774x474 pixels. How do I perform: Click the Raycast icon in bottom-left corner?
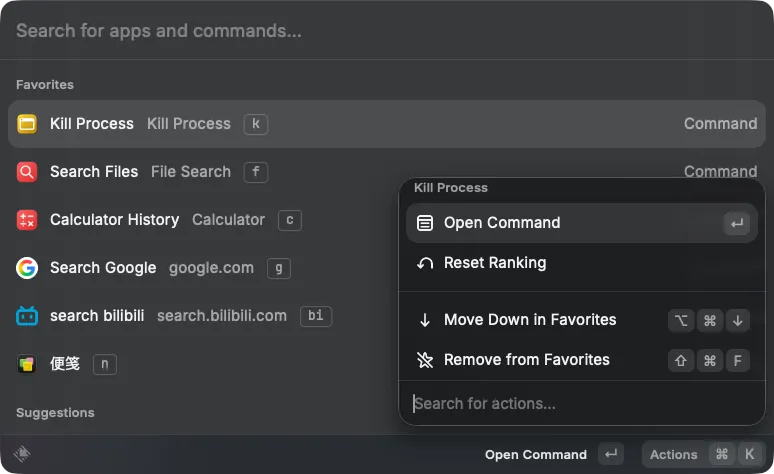tap(22, 454)
